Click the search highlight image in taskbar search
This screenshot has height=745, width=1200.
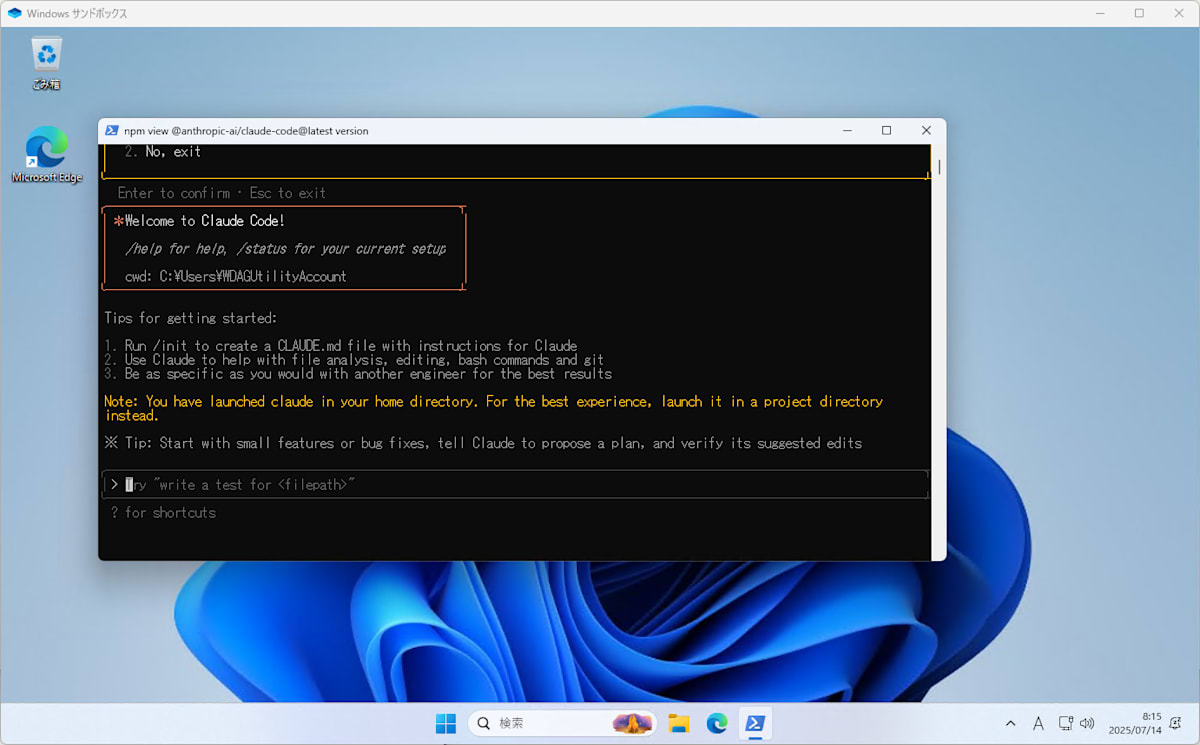632,723
